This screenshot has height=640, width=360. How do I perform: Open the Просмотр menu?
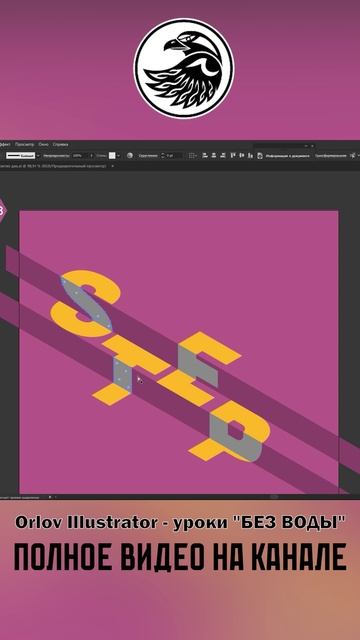pos(24,144)
